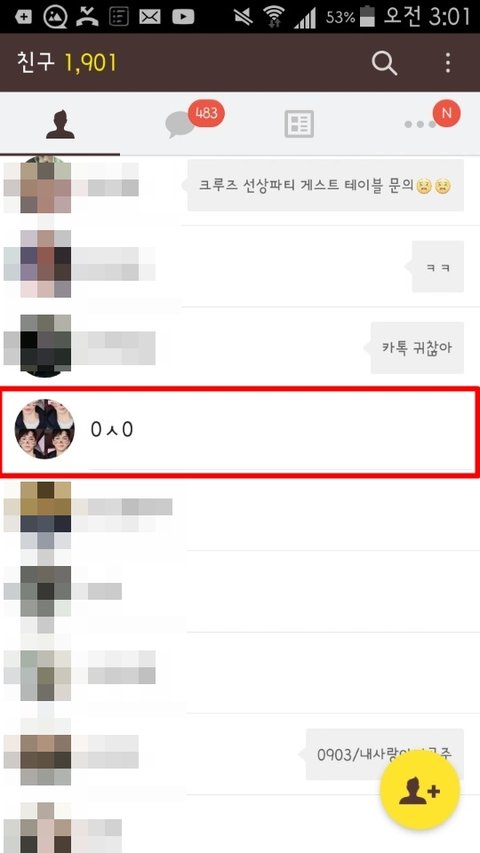Select the friend named 0ㅅ0
480x853 pixels.
tap(240, 430)
